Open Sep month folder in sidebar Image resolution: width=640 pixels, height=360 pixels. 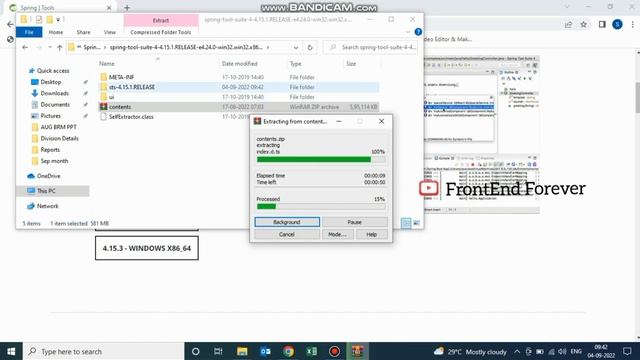click(54, 161)
